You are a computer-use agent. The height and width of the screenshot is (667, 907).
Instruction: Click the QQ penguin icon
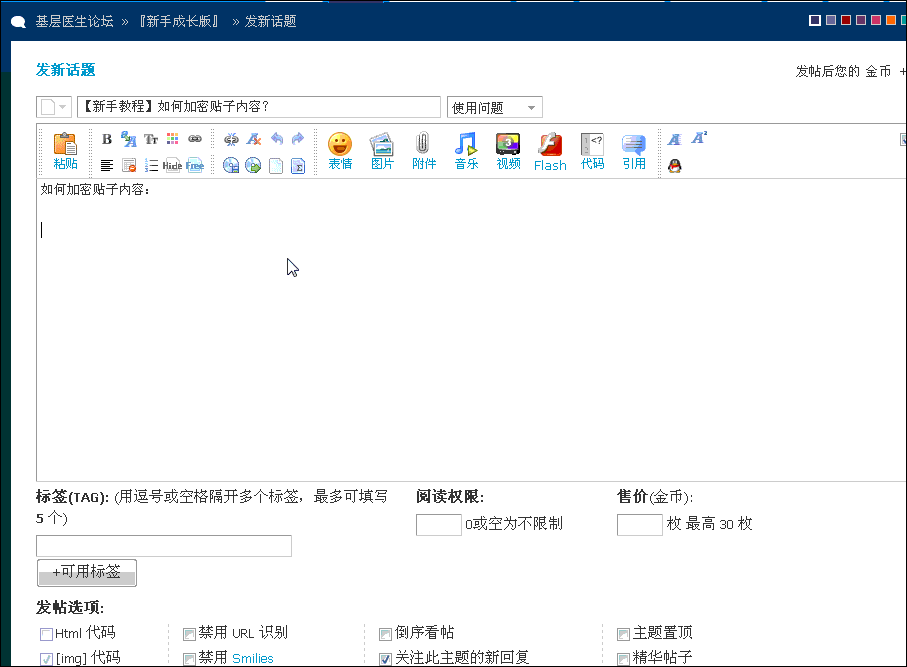click(675, 166)
